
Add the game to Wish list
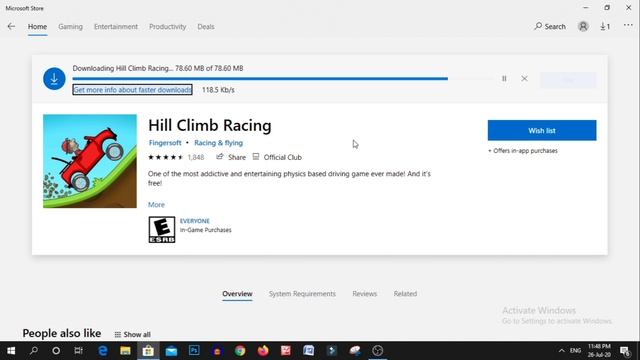(542, 130)
